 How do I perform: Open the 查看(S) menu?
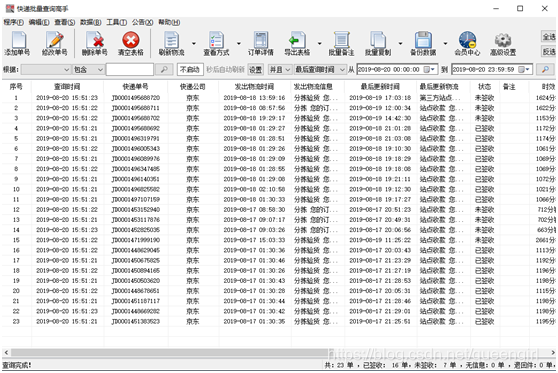65,22
